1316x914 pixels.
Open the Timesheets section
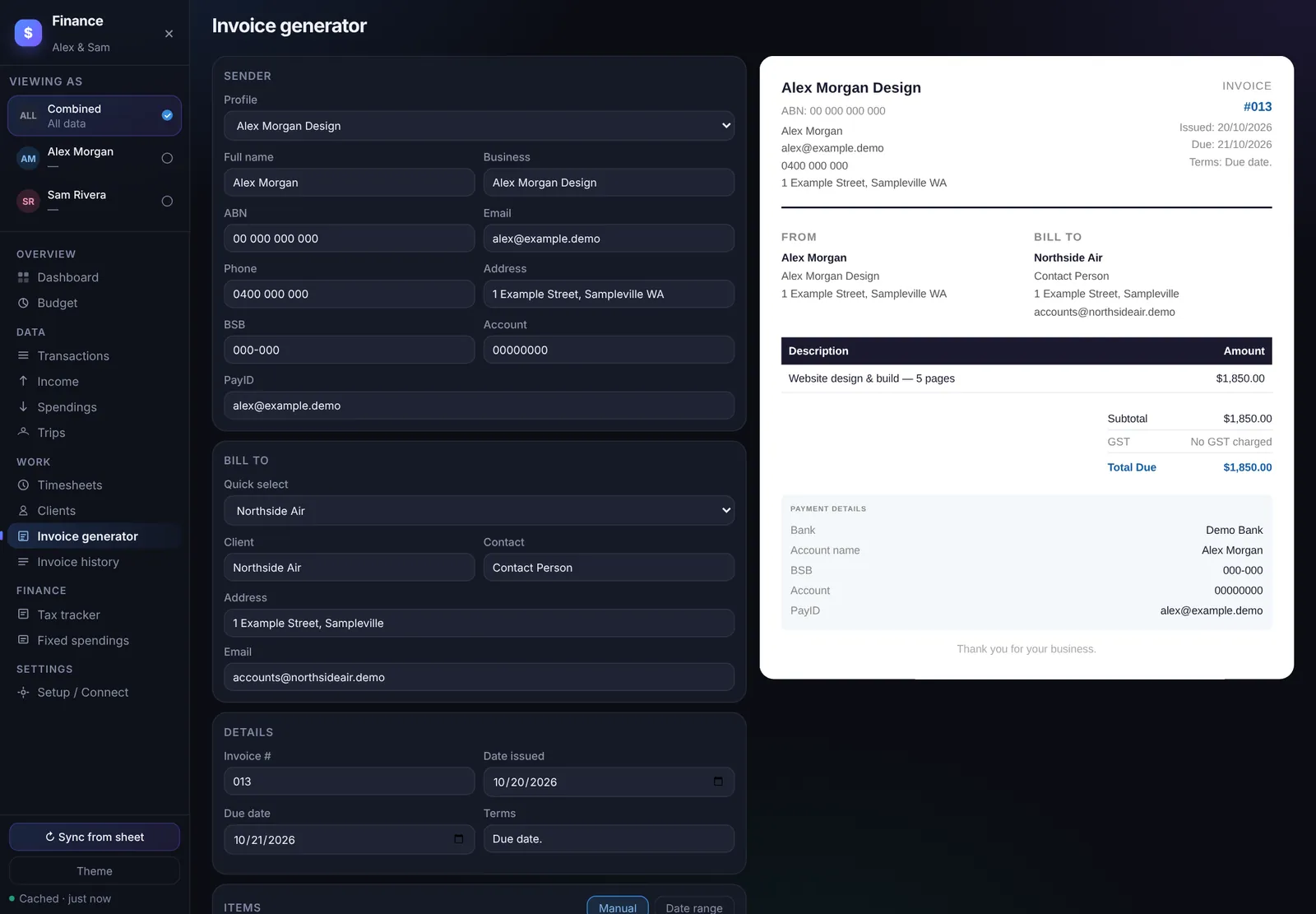[95, 485]
